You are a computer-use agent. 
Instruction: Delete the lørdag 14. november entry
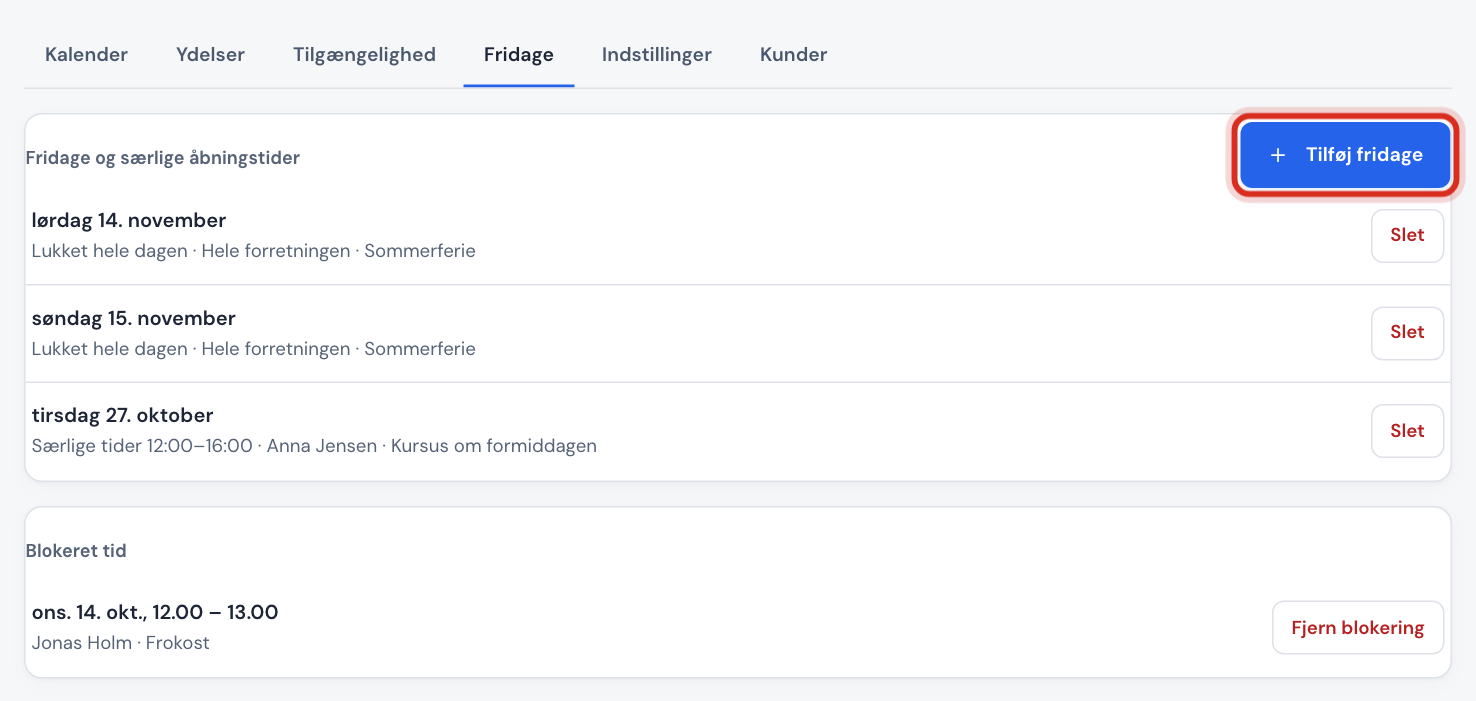[x=1407, y=236]
